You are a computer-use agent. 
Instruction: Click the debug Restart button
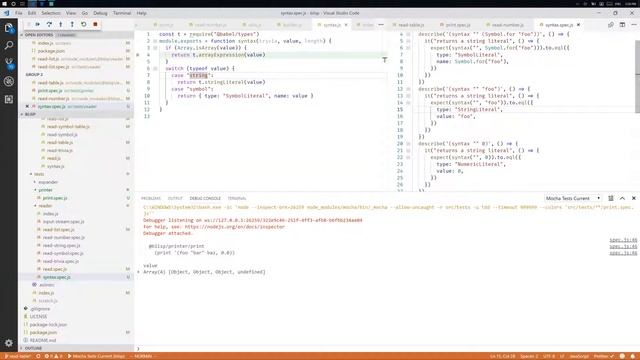click(x=84, y=24)
